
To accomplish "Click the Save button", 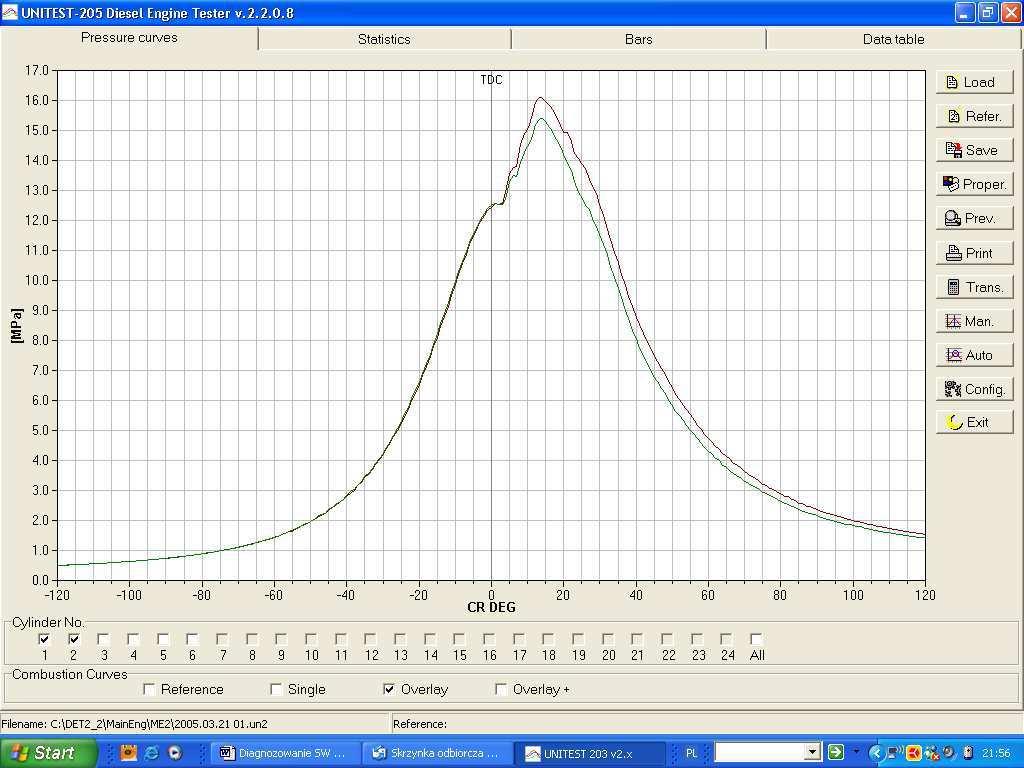I will coord(974,150).
